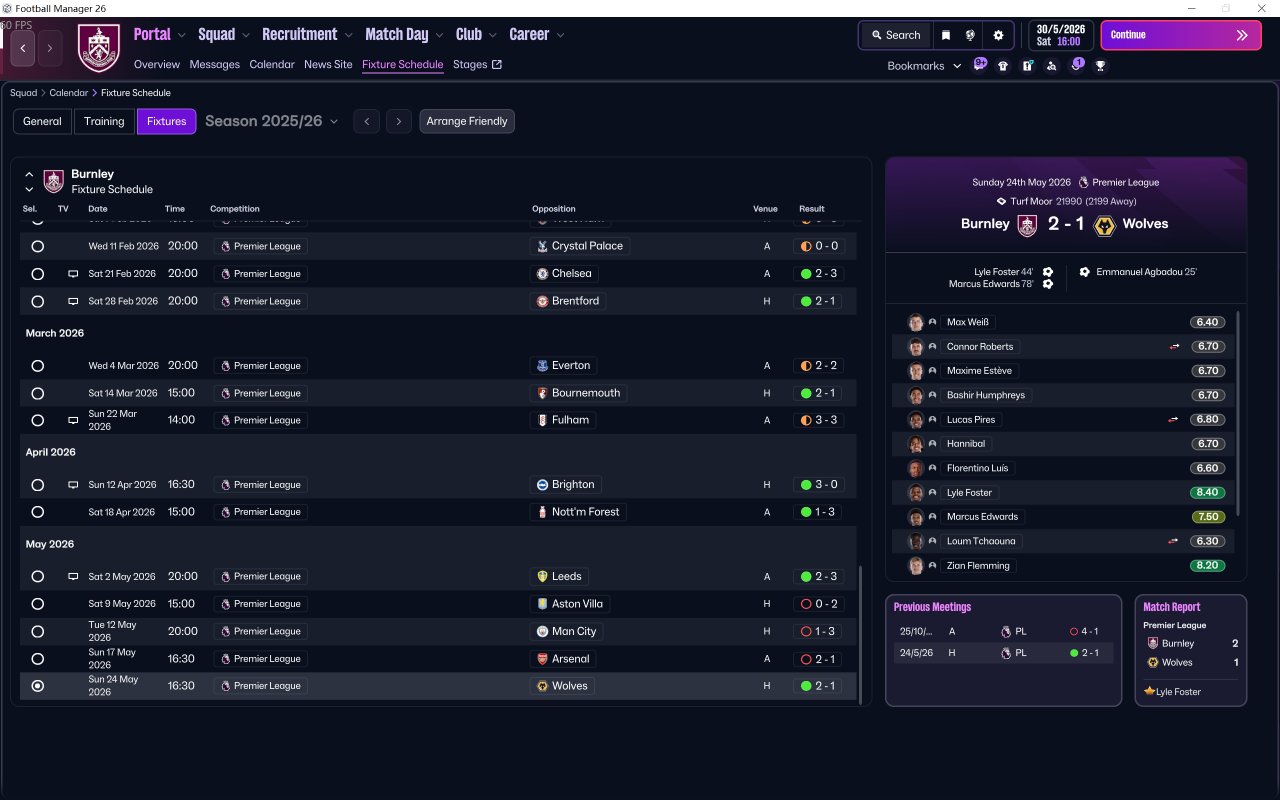Image resolution: width=1280 pixels, height=800 pixels.
Task: Open the Match Report card
Action: point(1191,651)
